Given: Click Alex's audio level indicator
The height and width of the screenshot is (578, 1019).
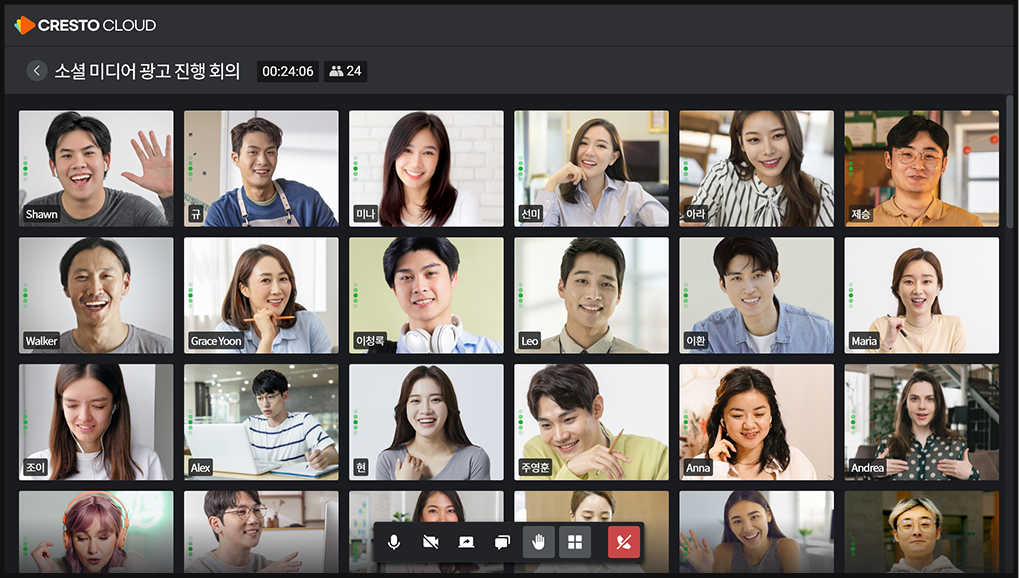Looking at the screenshot, I should 190,422.
